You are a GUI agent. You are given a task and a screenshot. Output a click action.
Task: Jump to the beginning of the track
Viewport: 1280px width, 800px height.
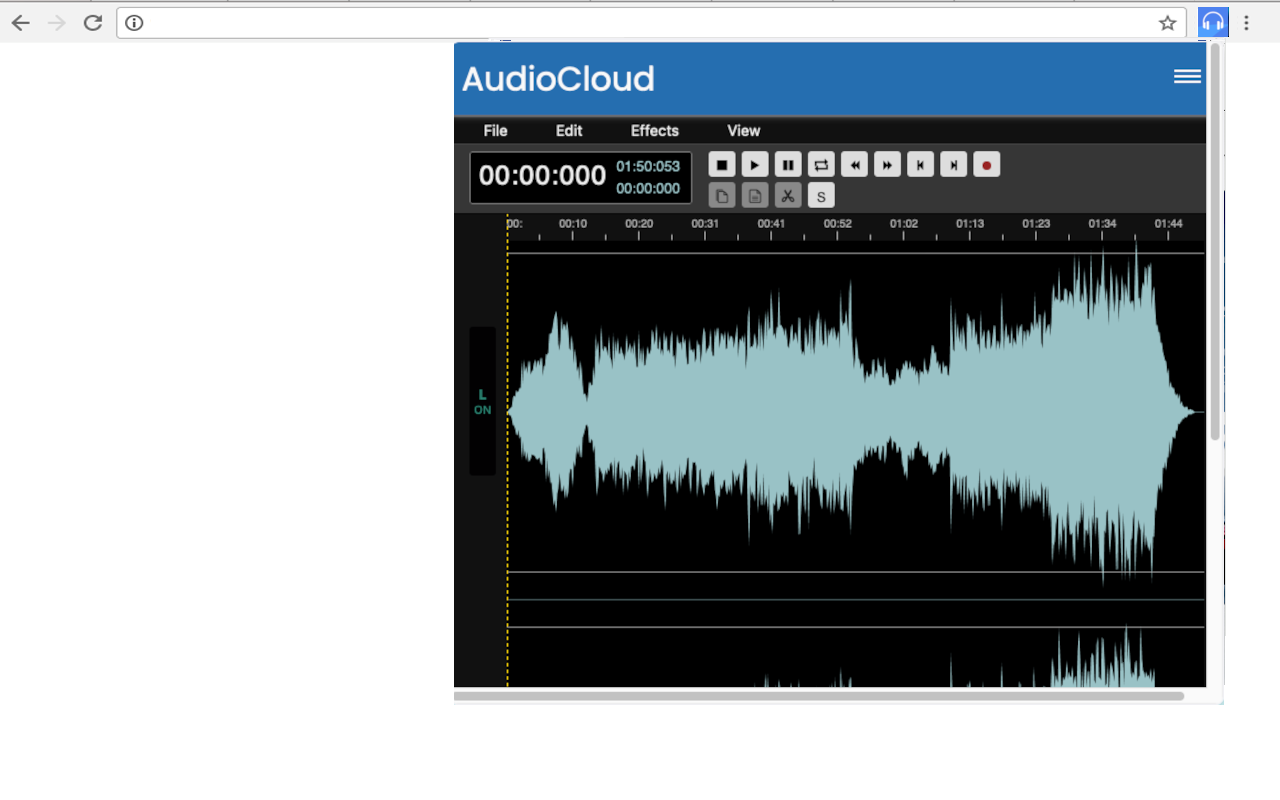919,164
